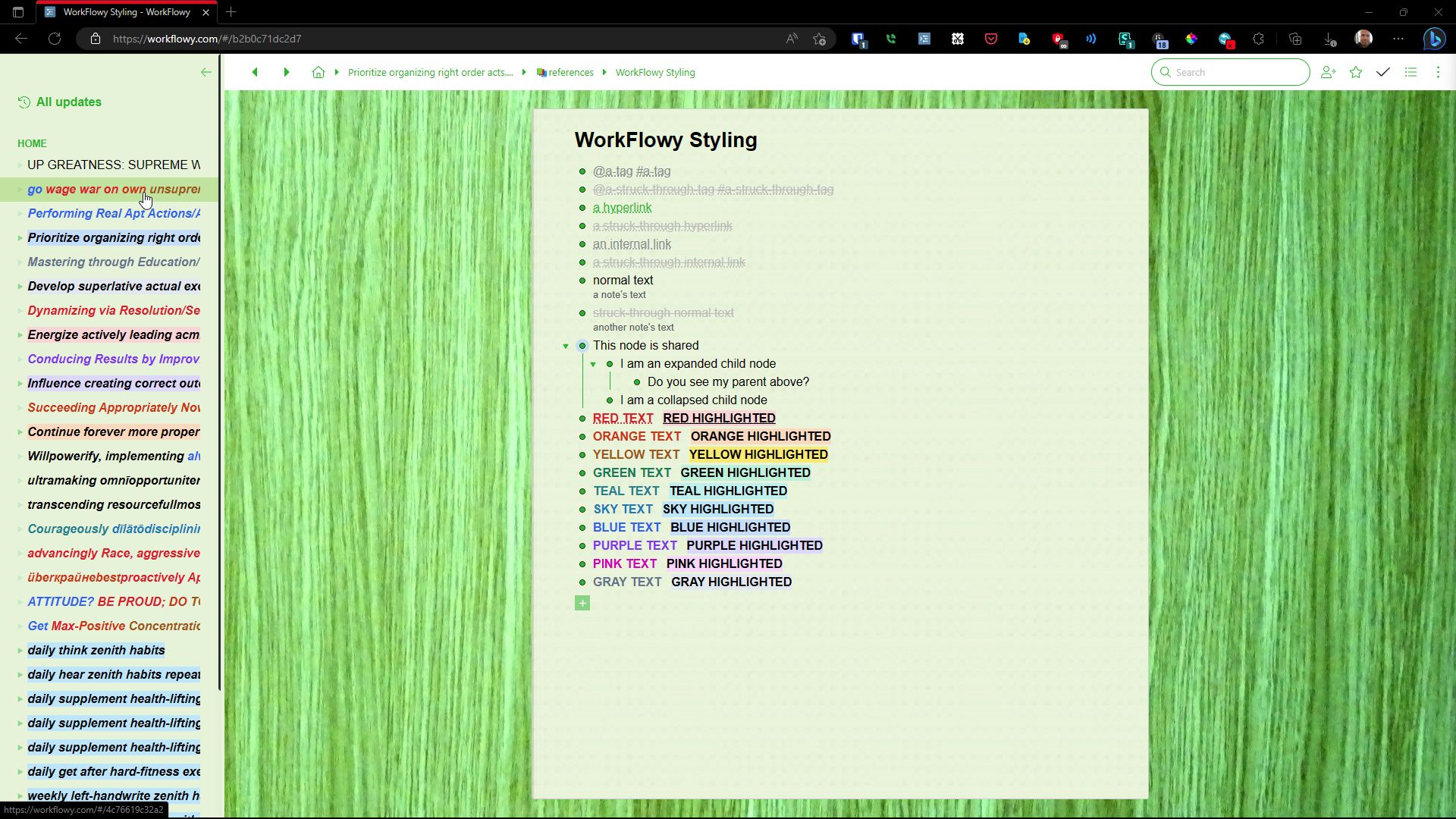Click the star/bookmark icon in toolbar
This screenshot has height=819, width=1456.
click(1356, 72)
